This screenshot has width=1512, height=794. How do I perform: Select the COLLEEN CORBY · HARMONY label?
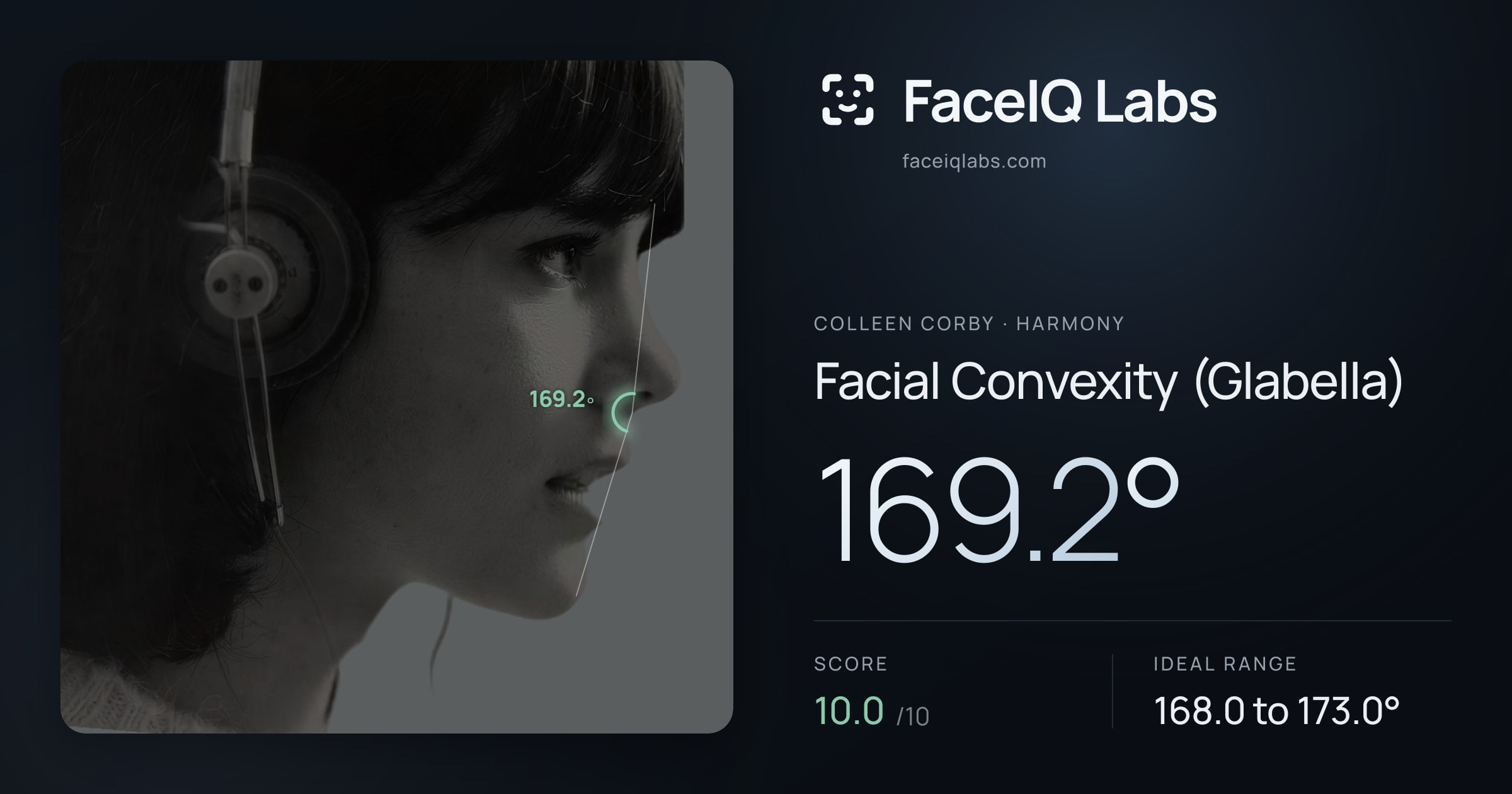pyautogui.click(x=969, y=324)
